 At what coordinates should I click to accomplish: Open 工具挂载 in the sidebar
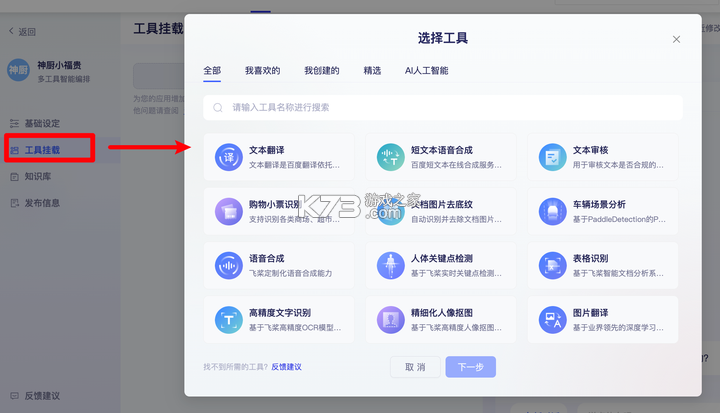click(x=42, y=150)
